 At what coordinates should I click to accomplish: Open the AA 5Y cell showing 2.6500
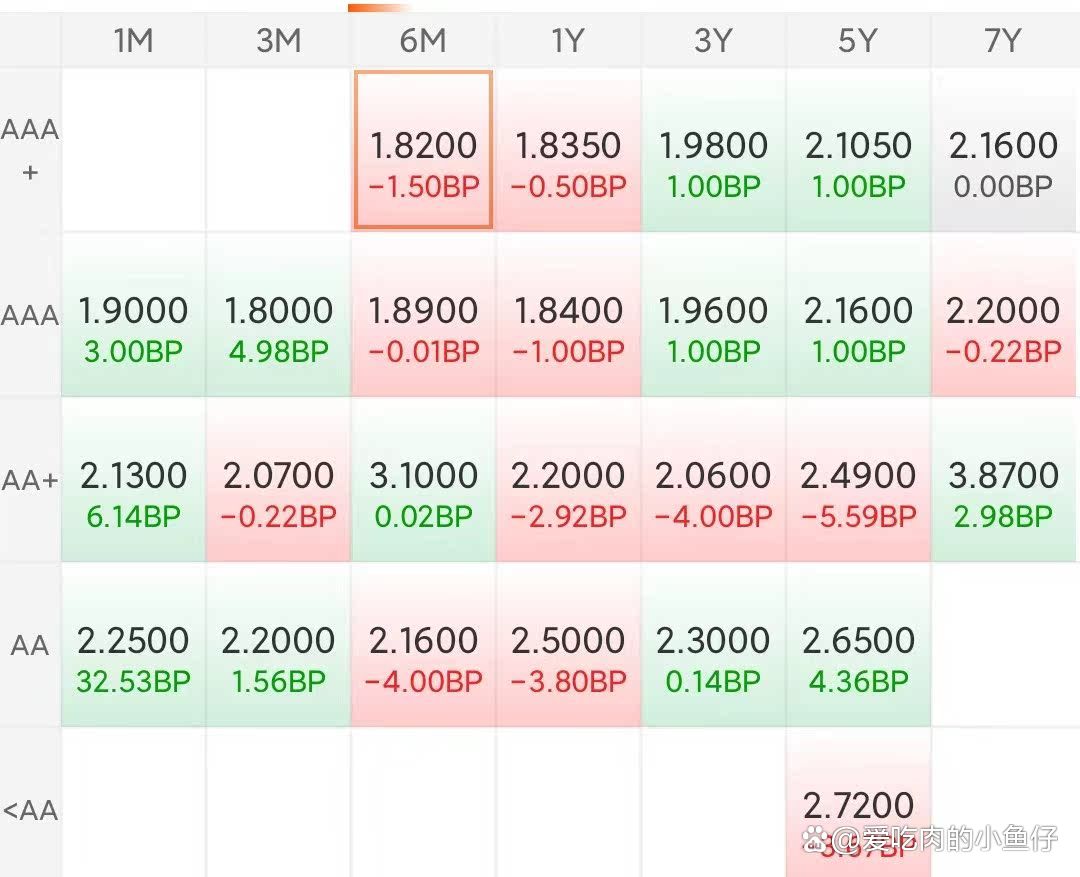click(858, 646)
